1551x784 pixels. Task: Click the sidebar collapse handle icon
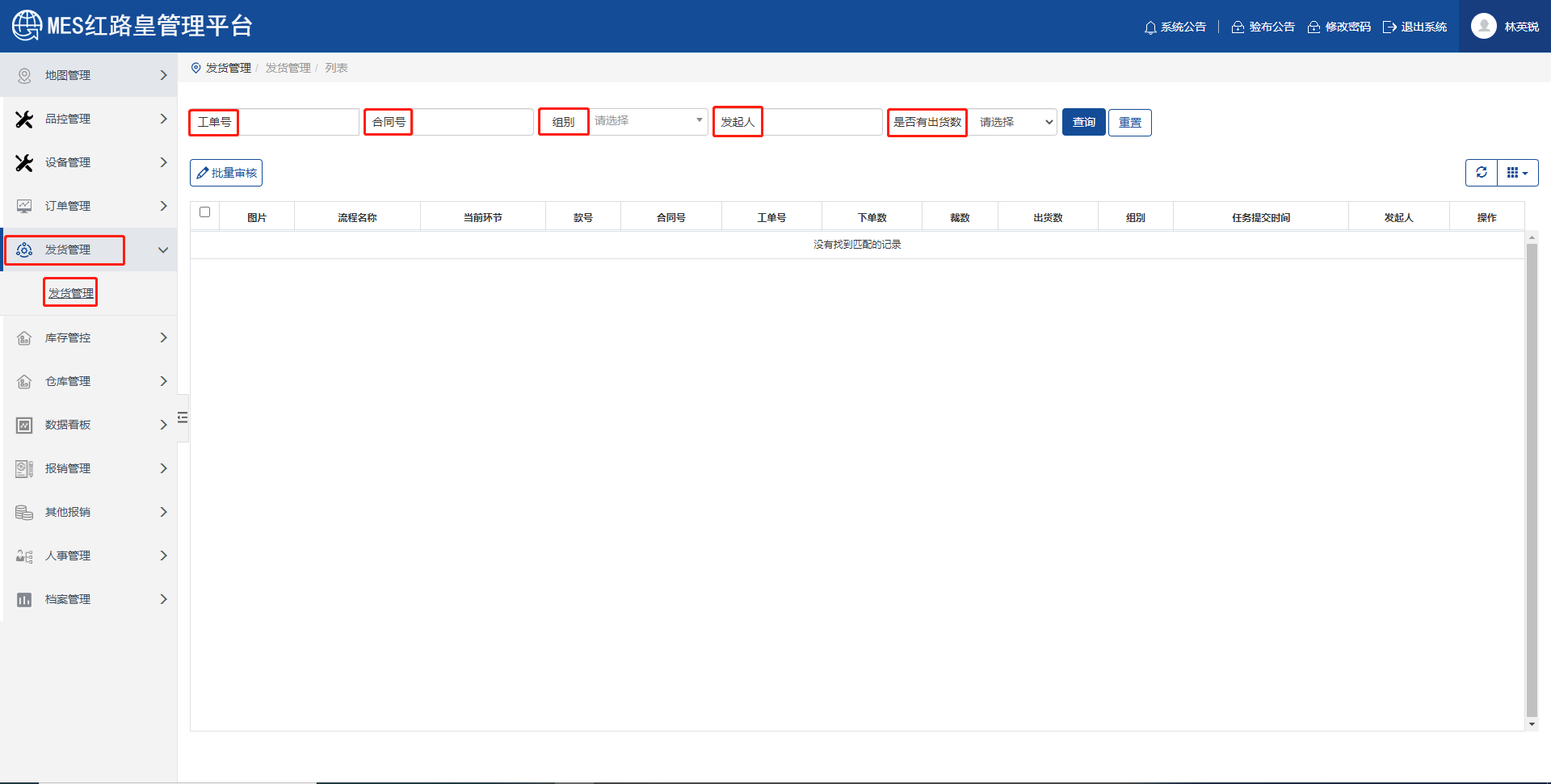(183, 417)
